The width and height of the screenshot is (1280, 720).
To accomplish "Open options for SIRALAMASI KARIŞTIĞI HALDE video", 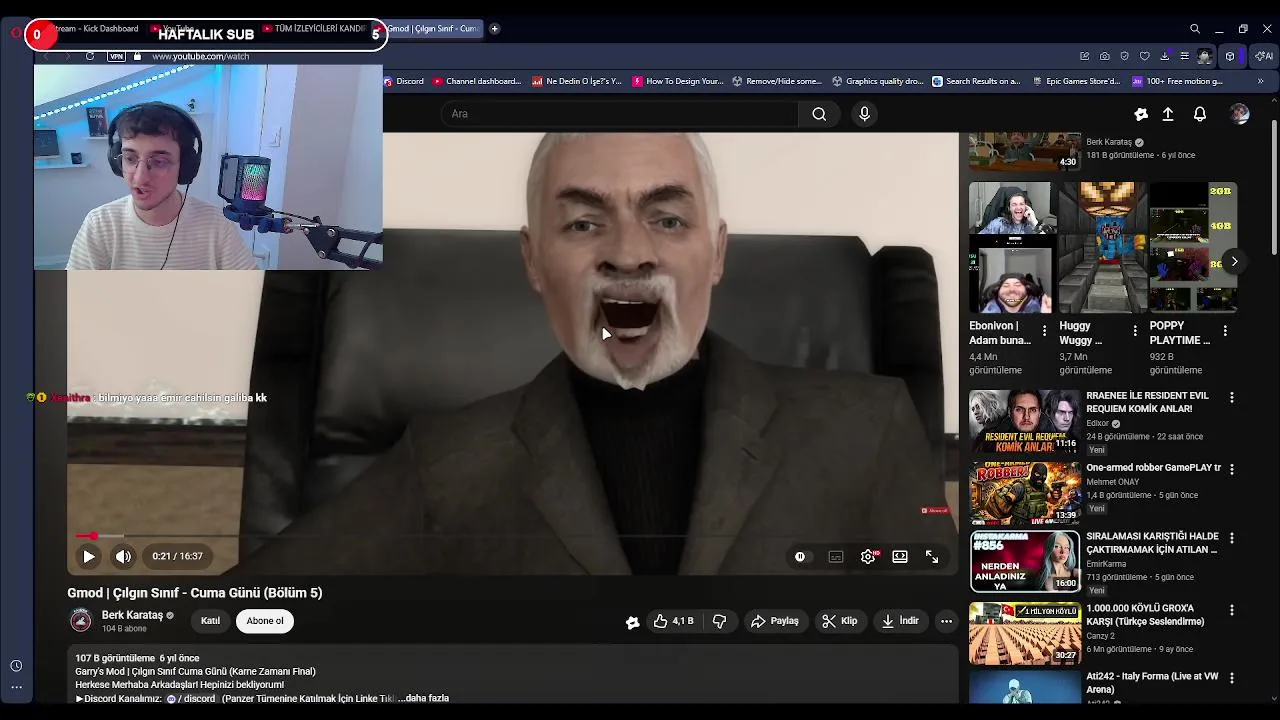I will point(1232,538).
